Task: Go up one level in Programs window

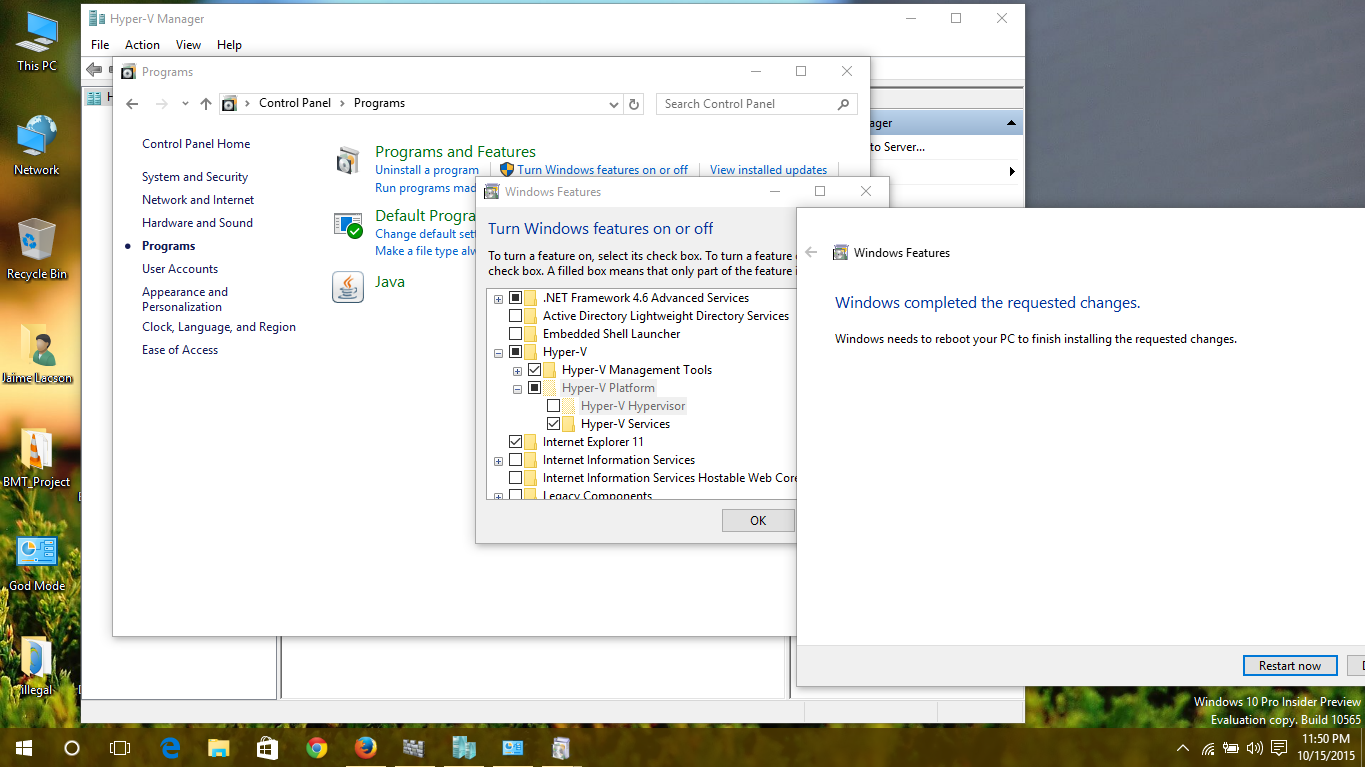Action: coord(206,104)
